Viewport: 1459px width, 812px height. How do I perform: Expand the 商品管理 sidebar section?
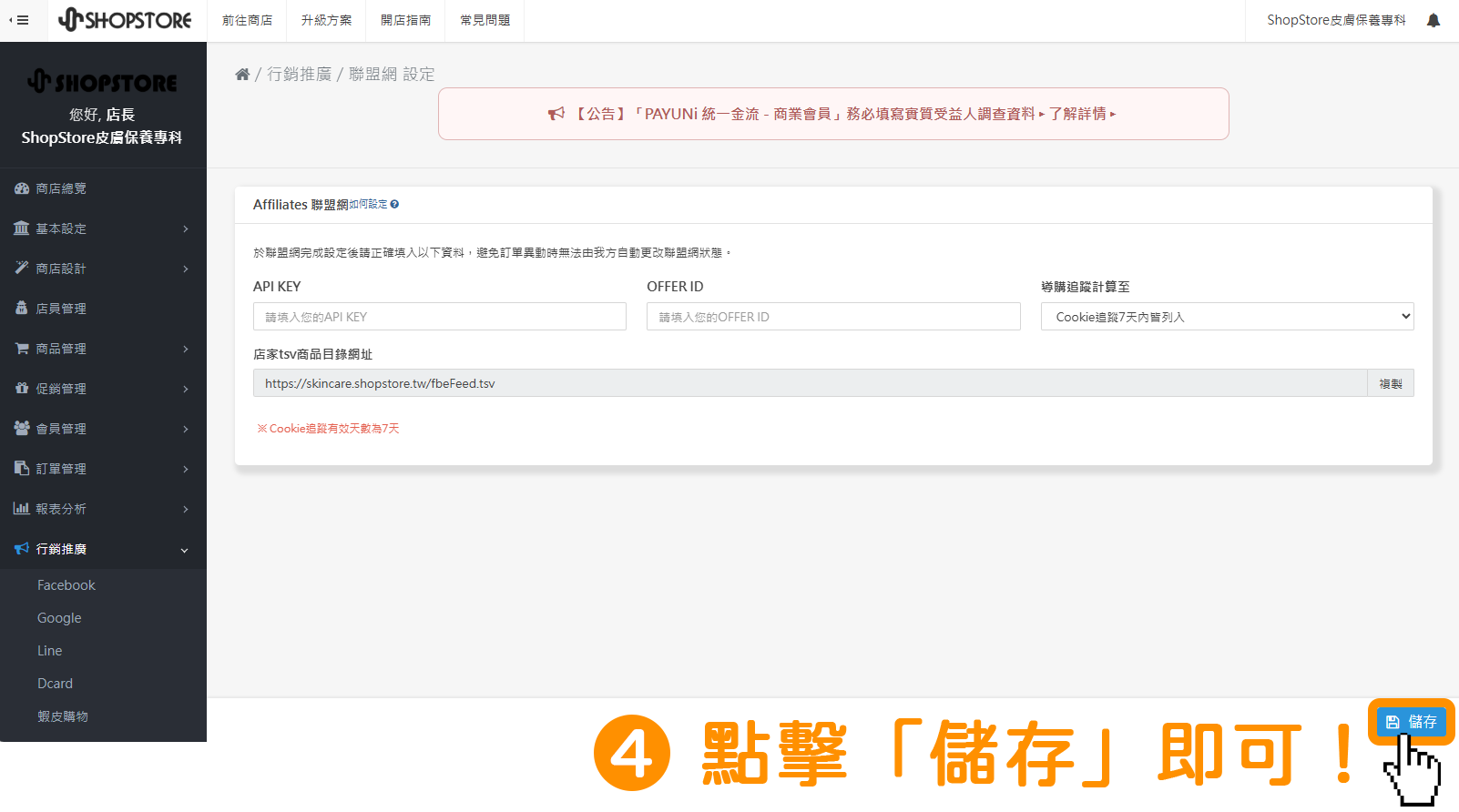102,349
